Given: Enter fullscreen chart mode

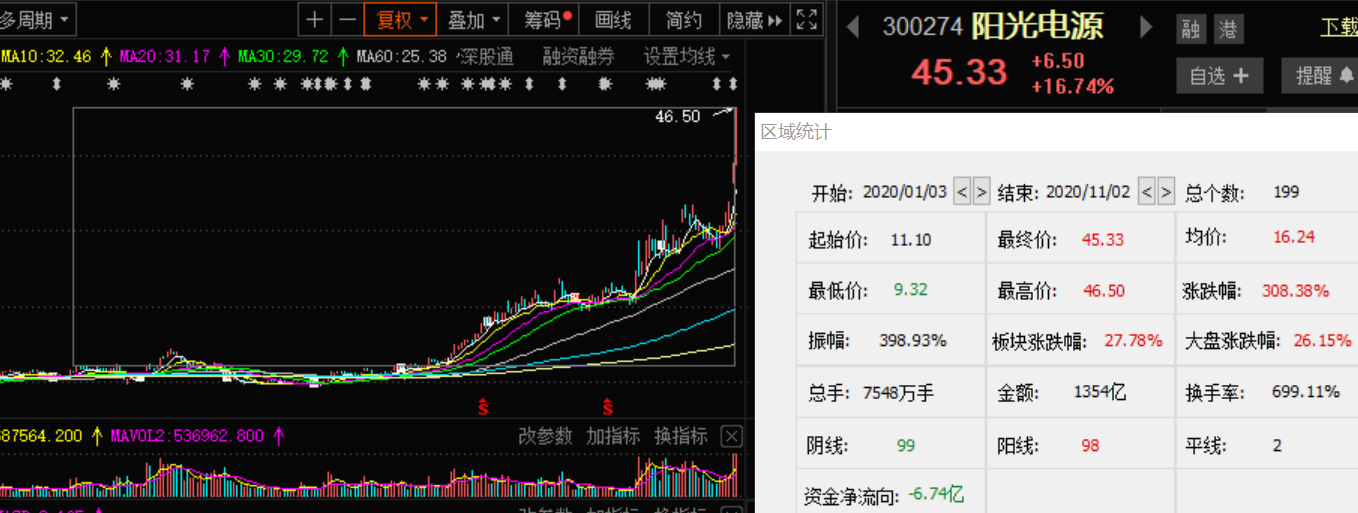Looking at the screenshot, I should 806,20.
